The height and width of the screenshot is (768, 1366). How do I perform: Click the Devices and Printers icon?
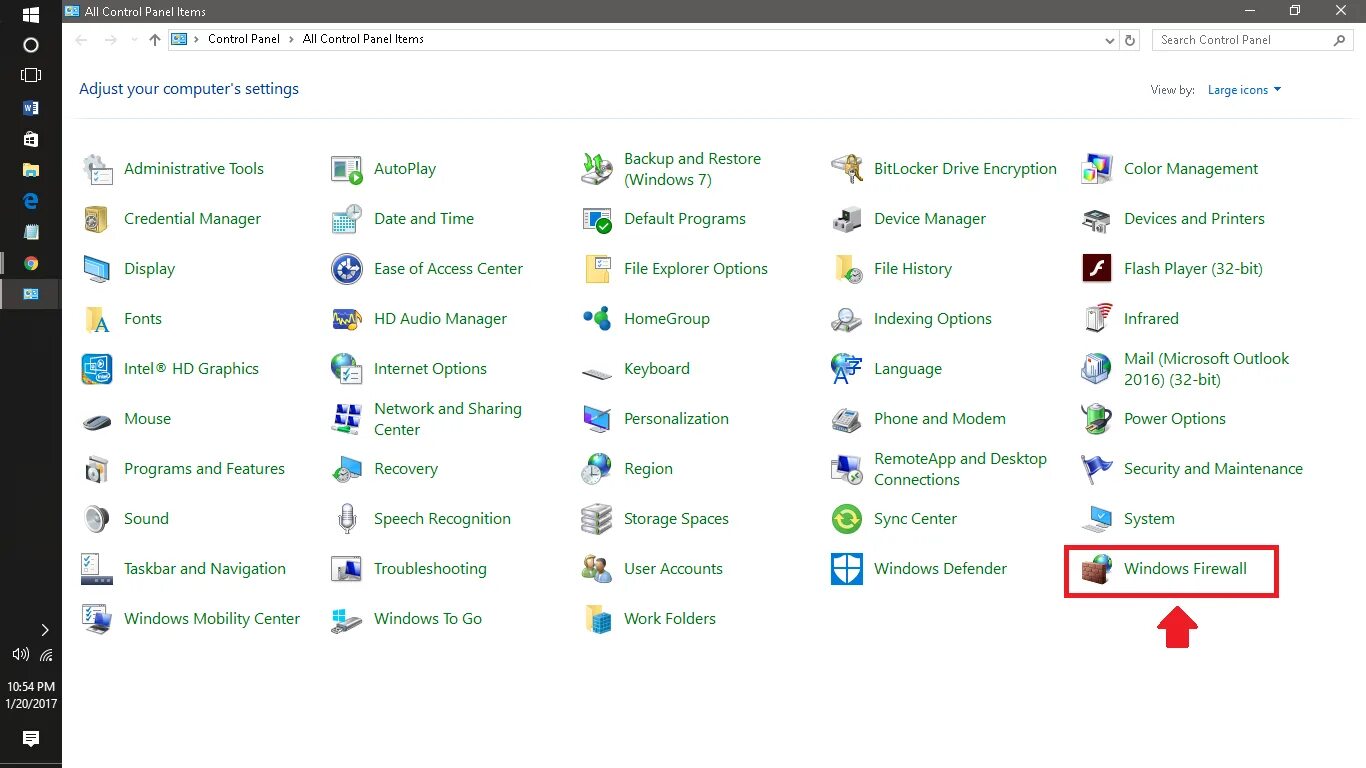coord(1097,219)
